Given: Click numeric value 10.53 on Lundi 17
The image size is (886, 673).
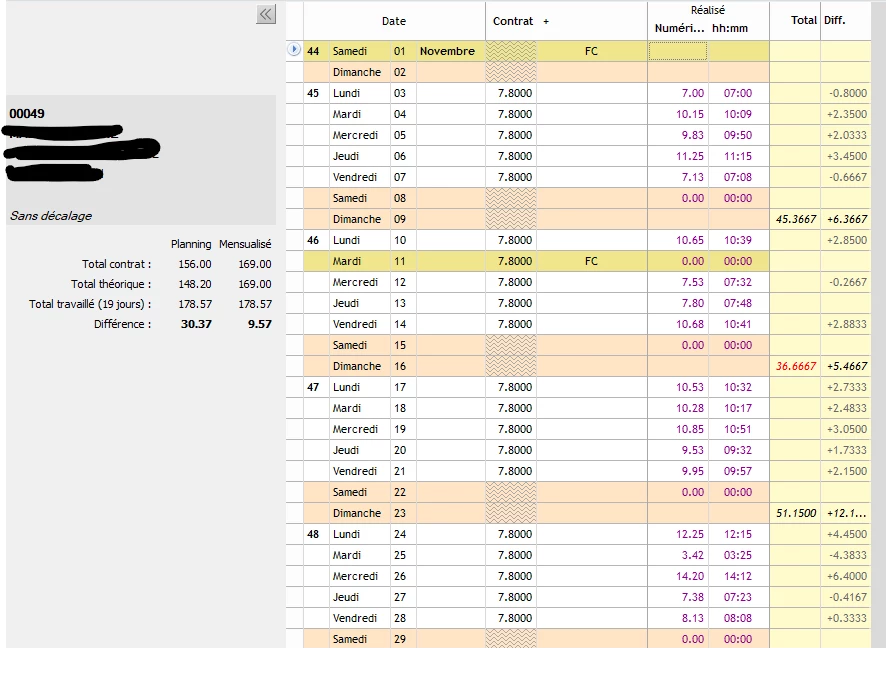Looking at the screenshot, I should coord(690,387).
